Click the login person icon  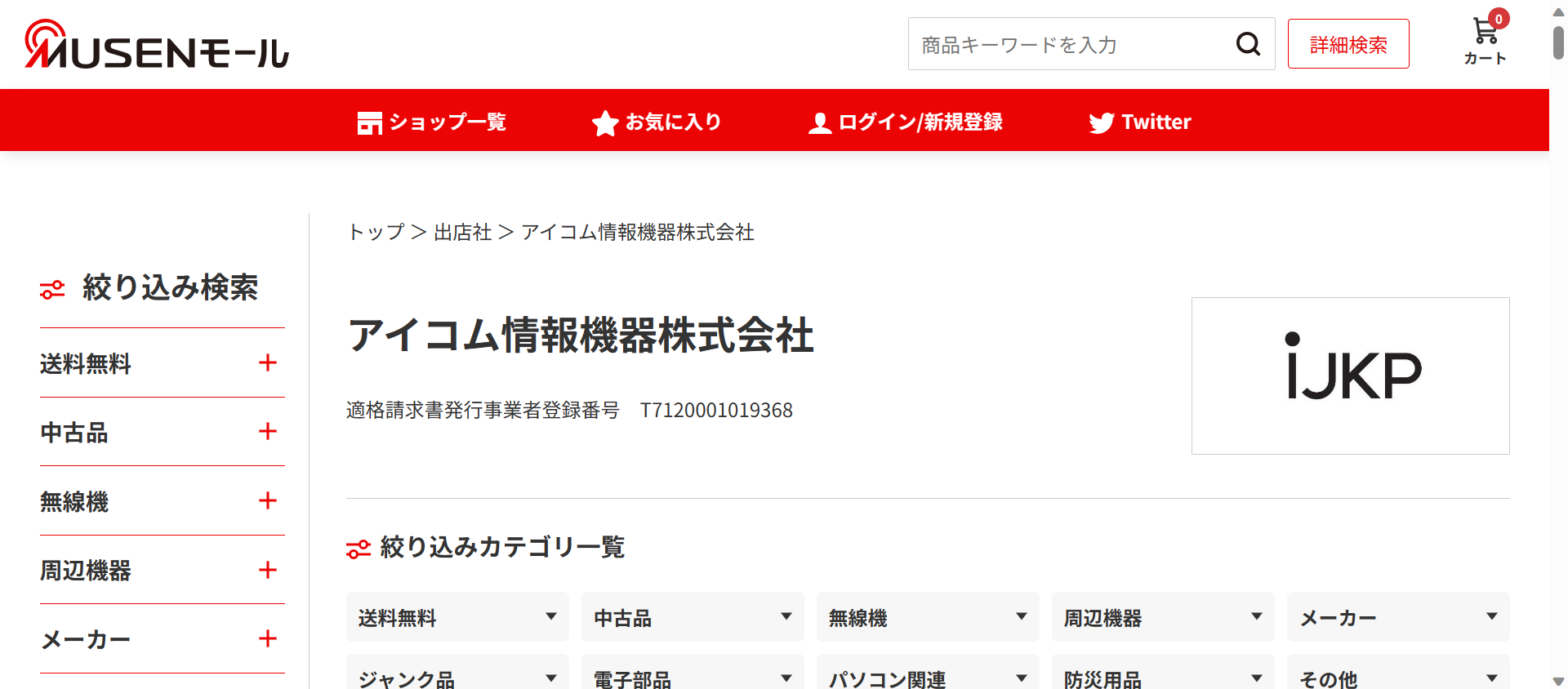[820, 122]
